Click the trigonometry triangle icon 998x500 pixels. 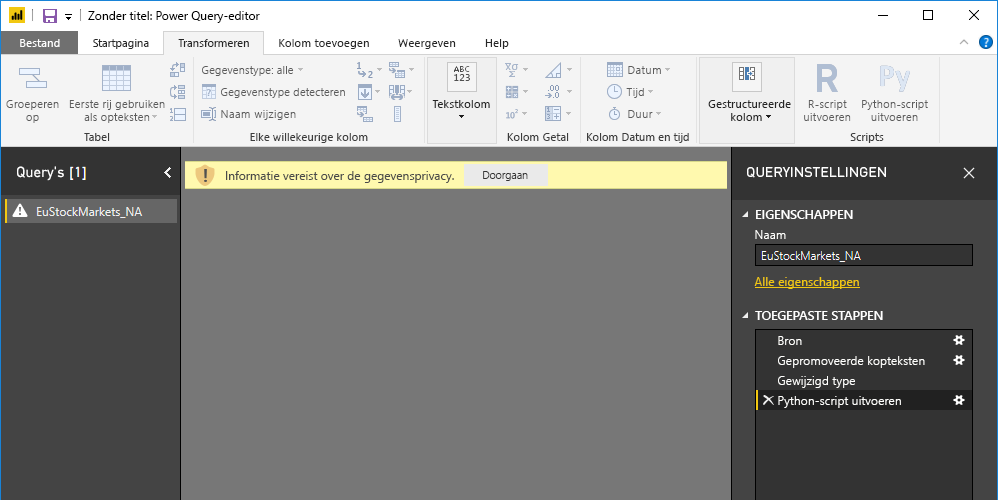[x=553, y=69]
